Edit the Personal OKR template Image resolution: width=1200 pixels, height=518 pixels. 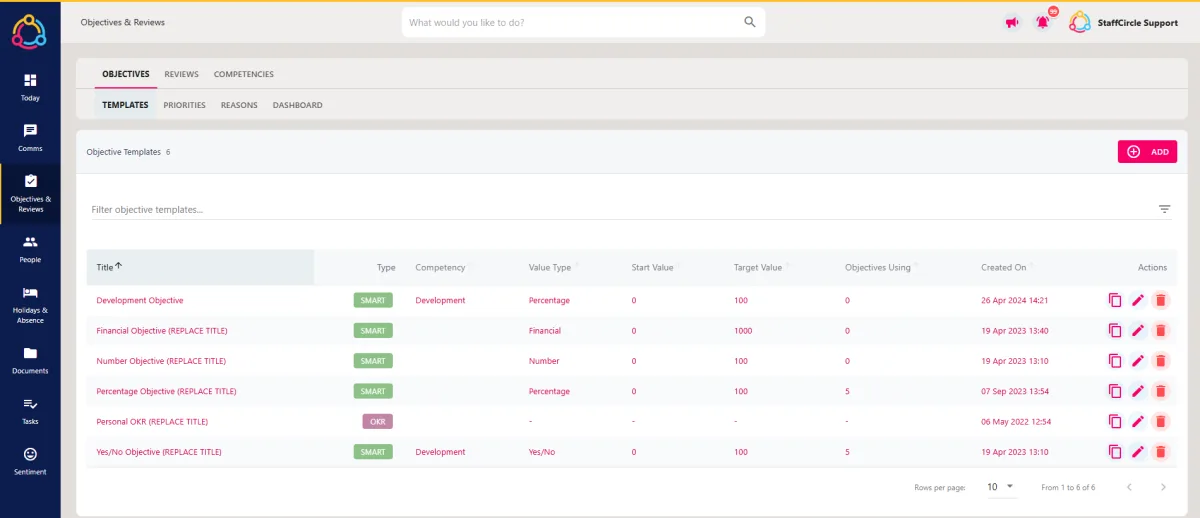click(x=1138, y=422)
